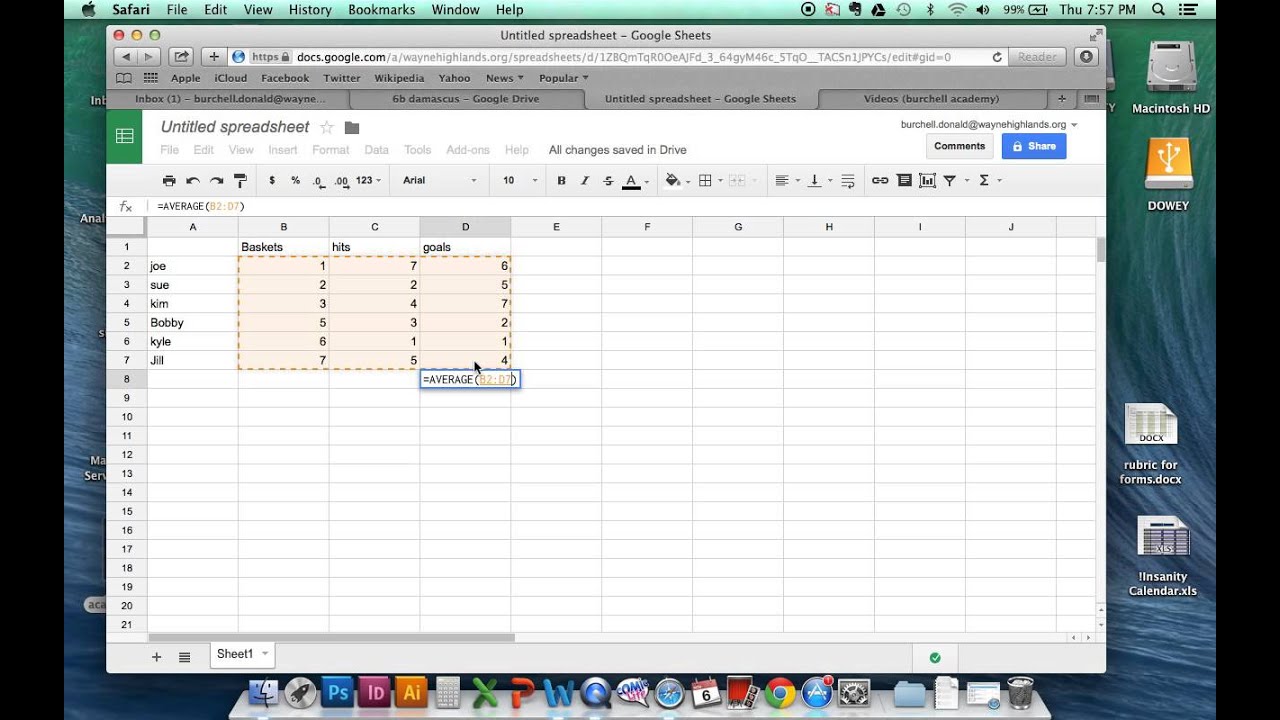Click the Untitled spreadsheet title
1280x720 pixels.
235,127
